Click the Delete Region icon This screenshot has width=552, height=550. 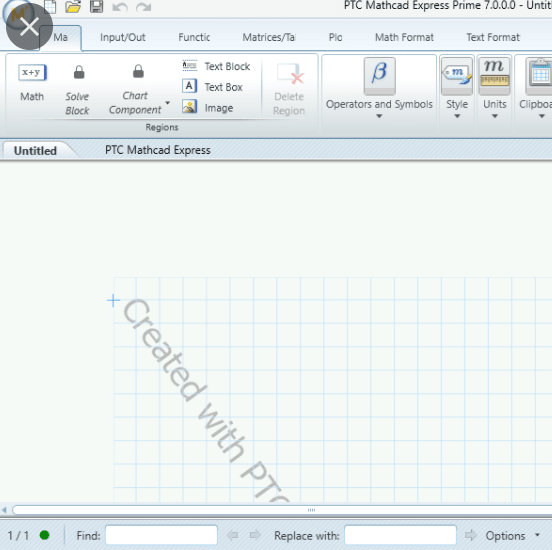click(290, 74)
